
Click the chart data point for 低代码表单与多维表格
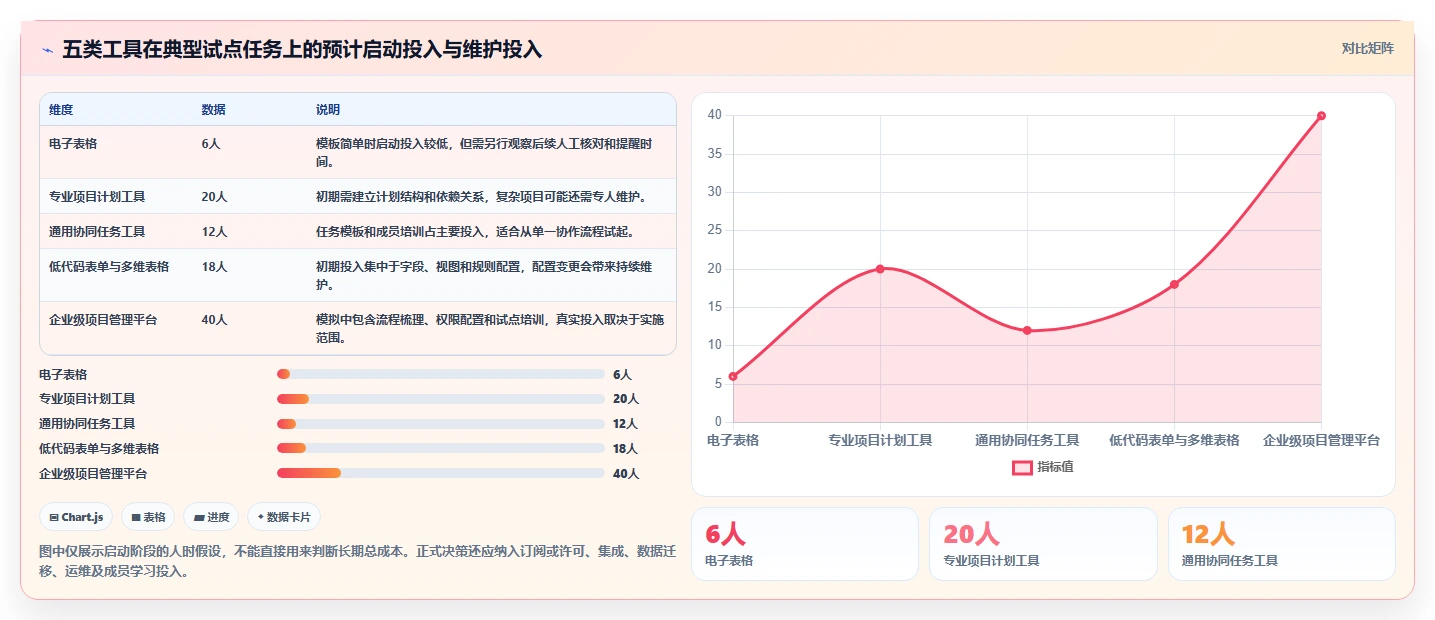tap(1174, 284)
